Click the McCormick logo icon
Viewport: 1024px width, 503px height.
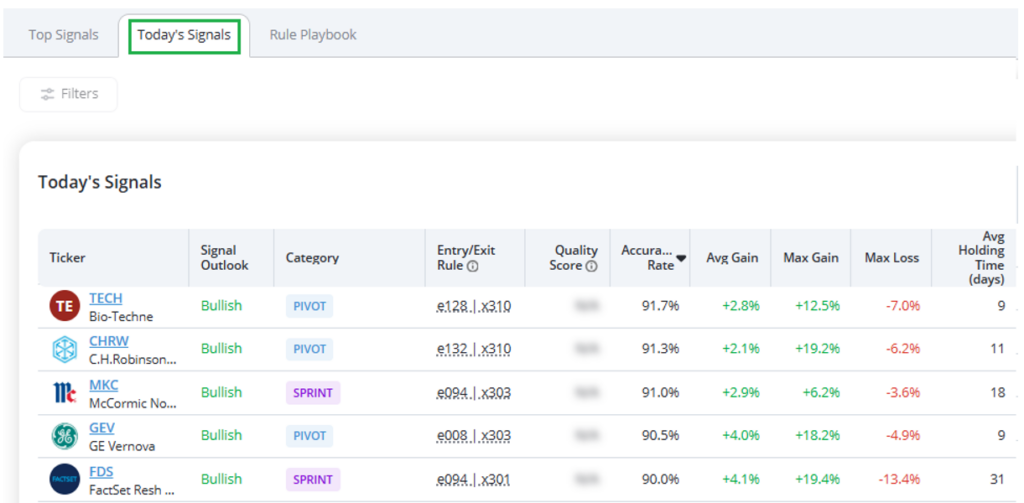pyautogui.click(x=64, y=392)
